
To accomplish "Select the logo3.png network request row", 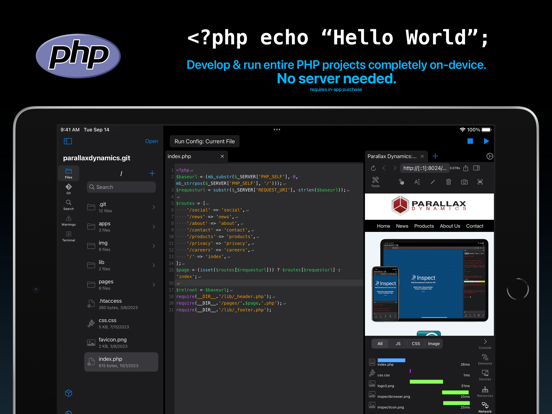I will click(420, 383).
